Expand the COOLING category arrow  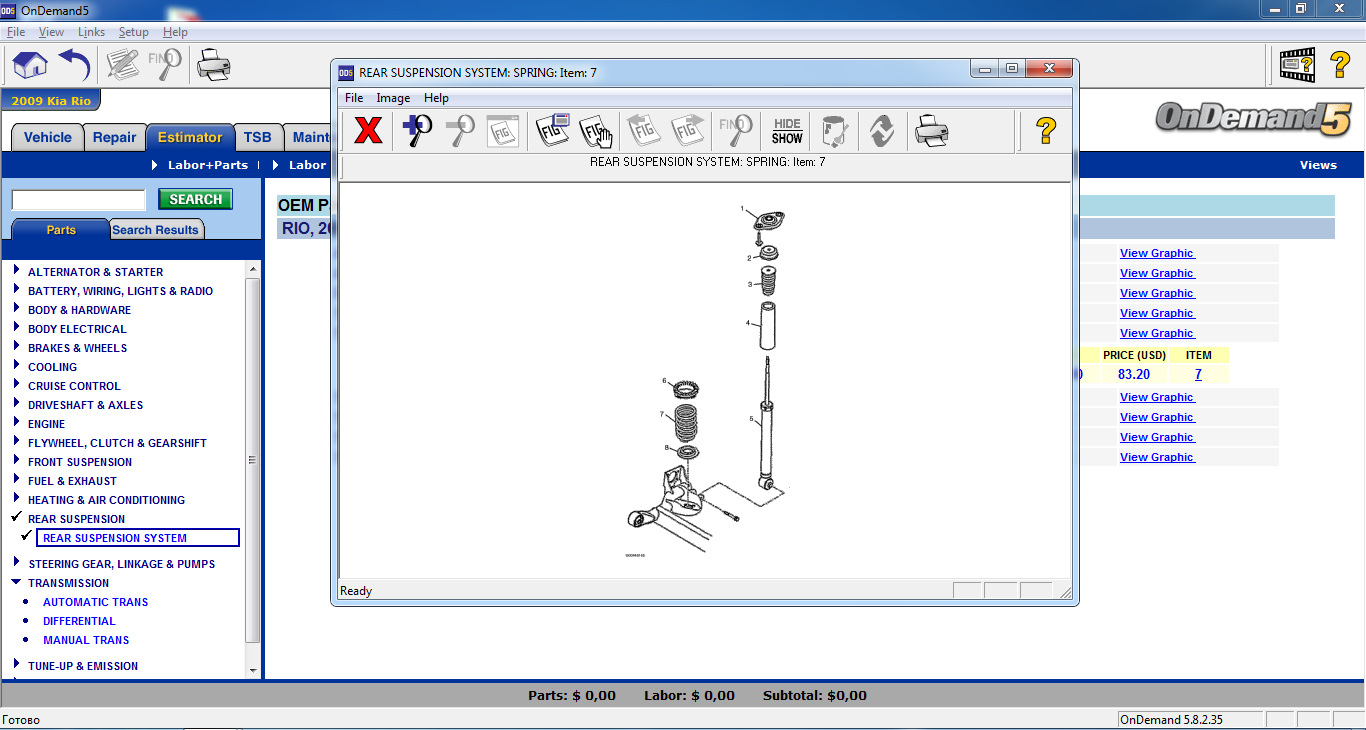pos(17,366)
